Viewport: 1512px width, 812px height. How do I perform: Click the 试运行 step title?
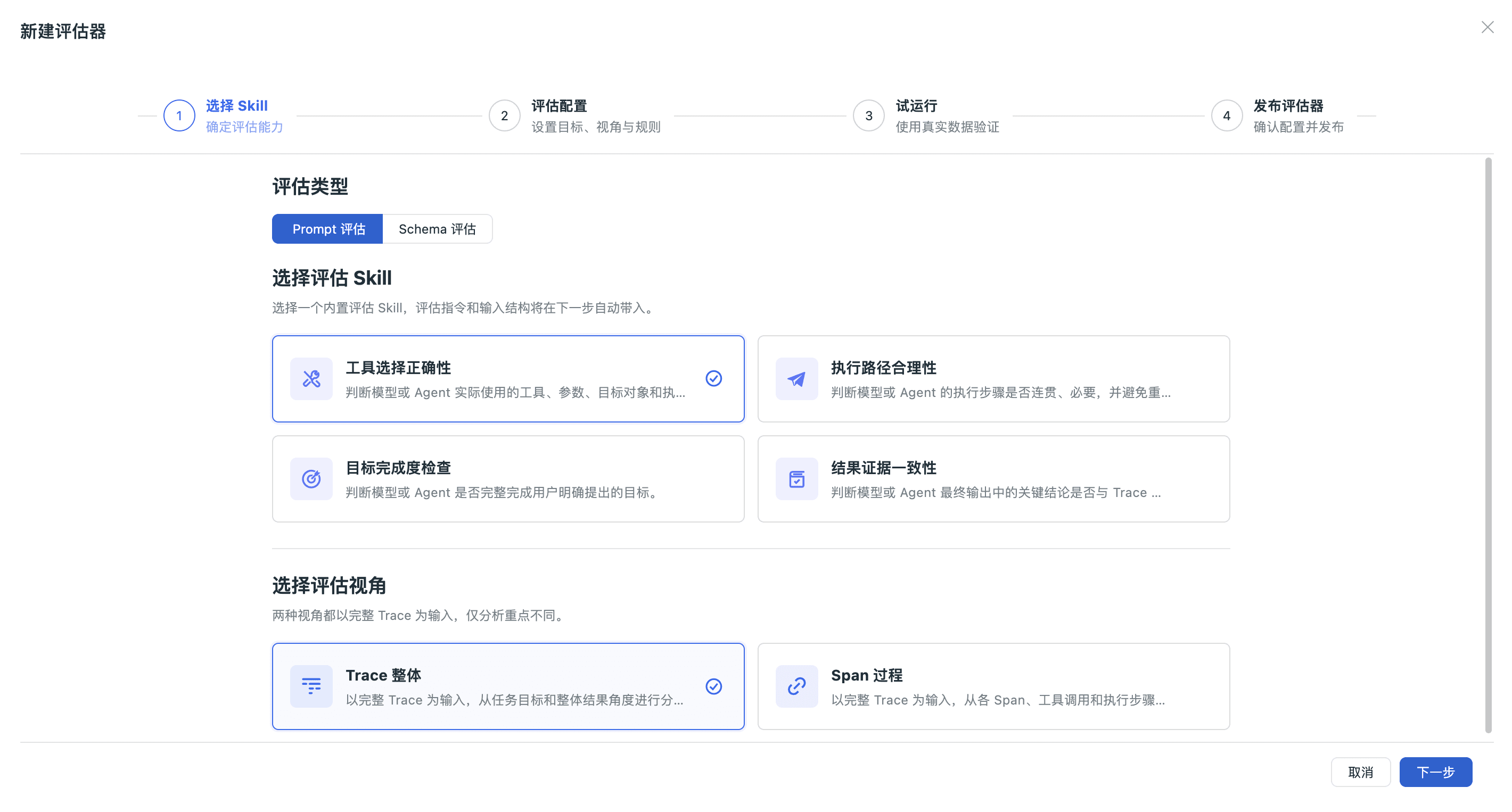[917, 106]
